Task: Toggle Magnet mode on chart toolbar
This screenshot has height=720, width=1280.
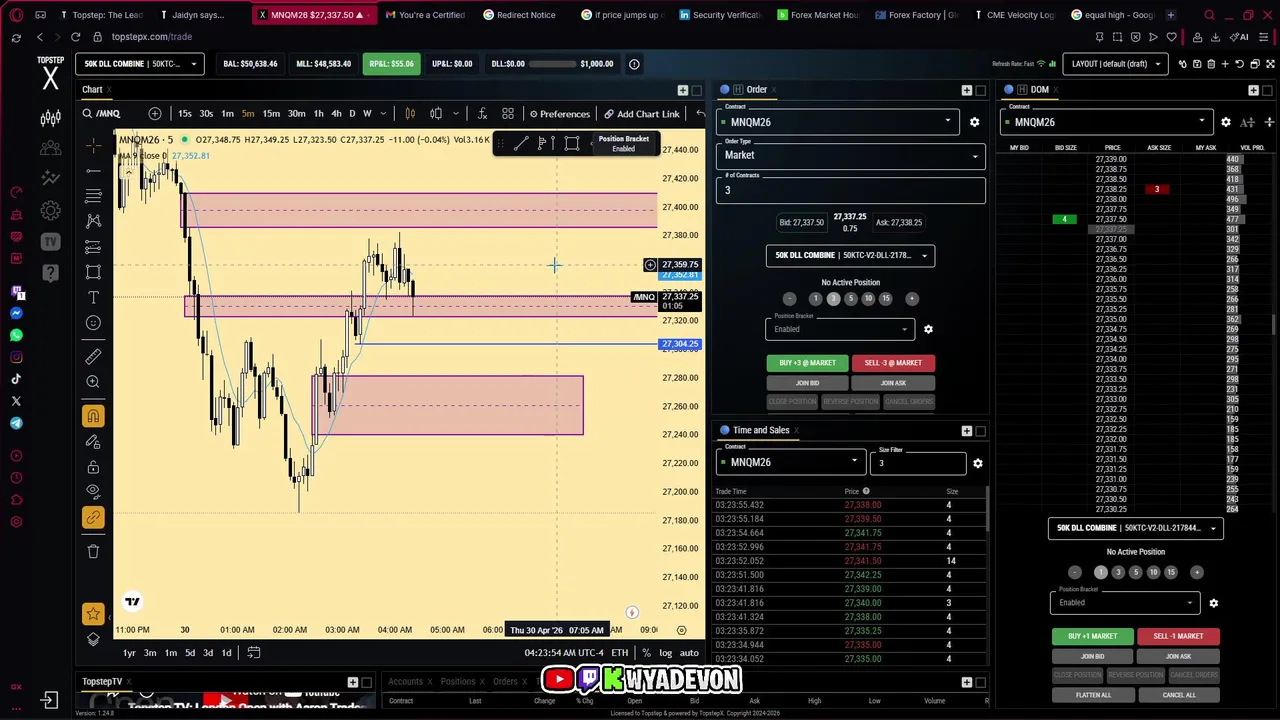Action: [x=93, y=416]
